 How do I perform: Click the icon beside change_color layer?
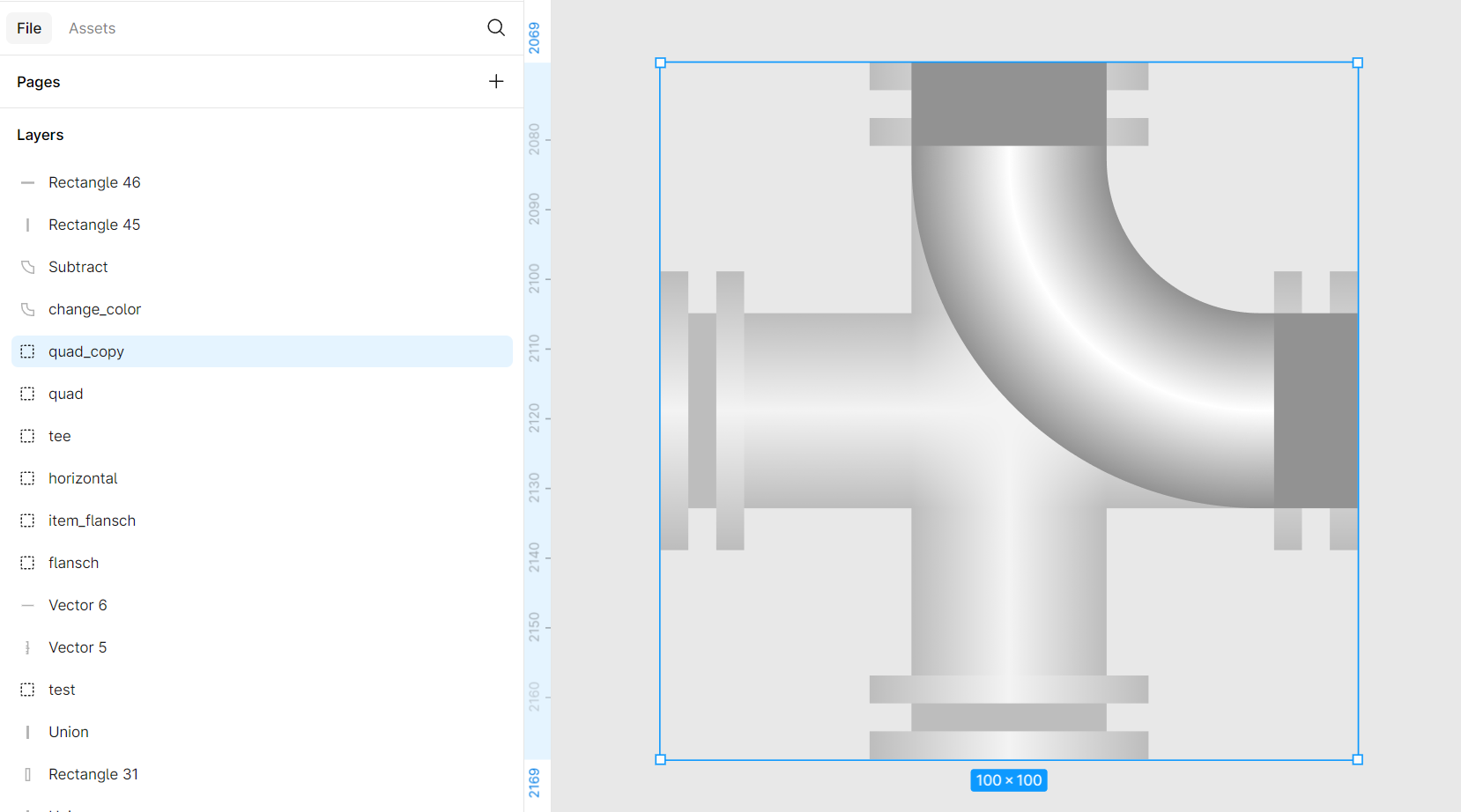[28, 309]
